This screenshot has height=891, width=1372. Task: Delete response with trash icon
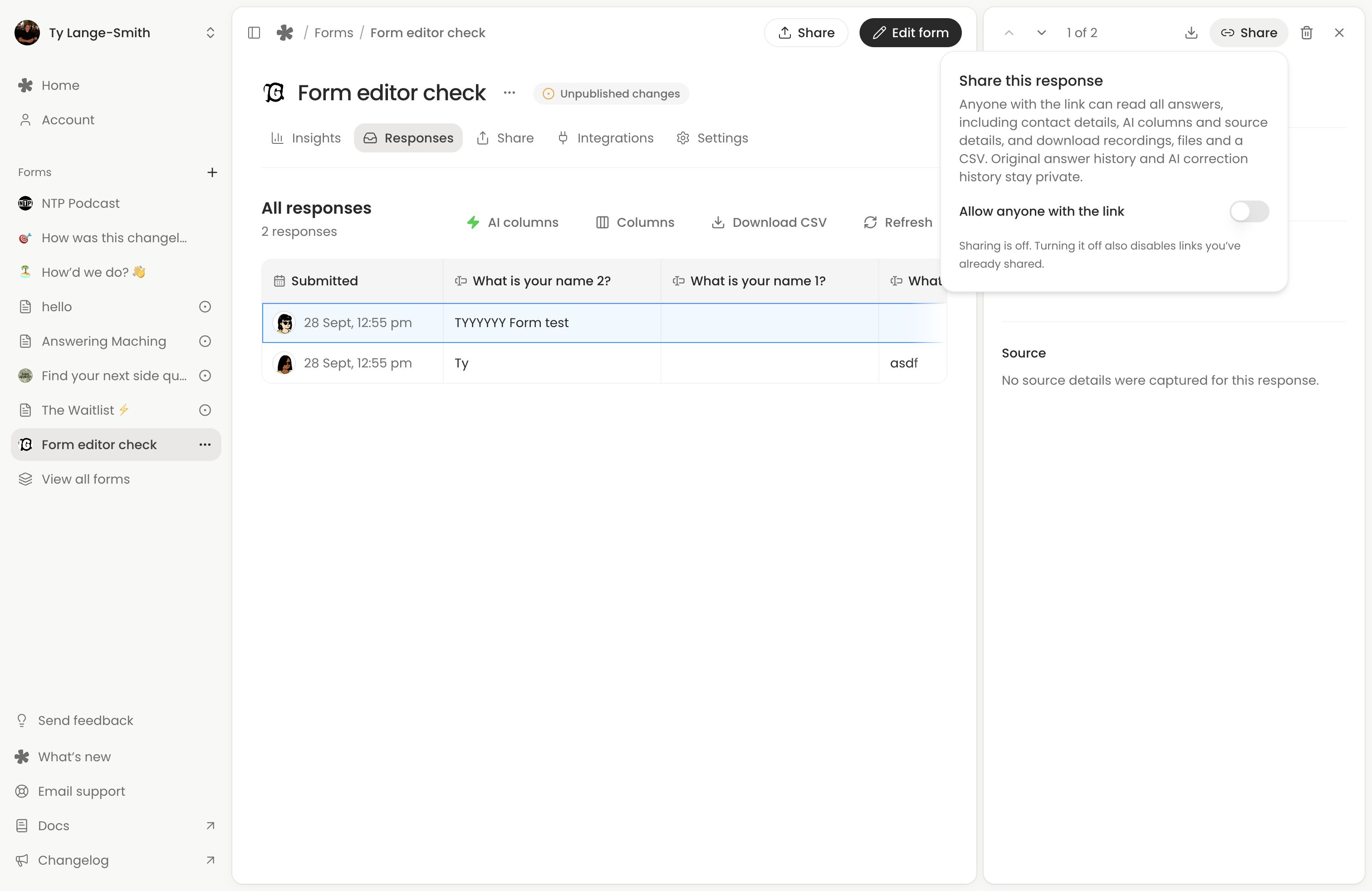(1307, 33)
